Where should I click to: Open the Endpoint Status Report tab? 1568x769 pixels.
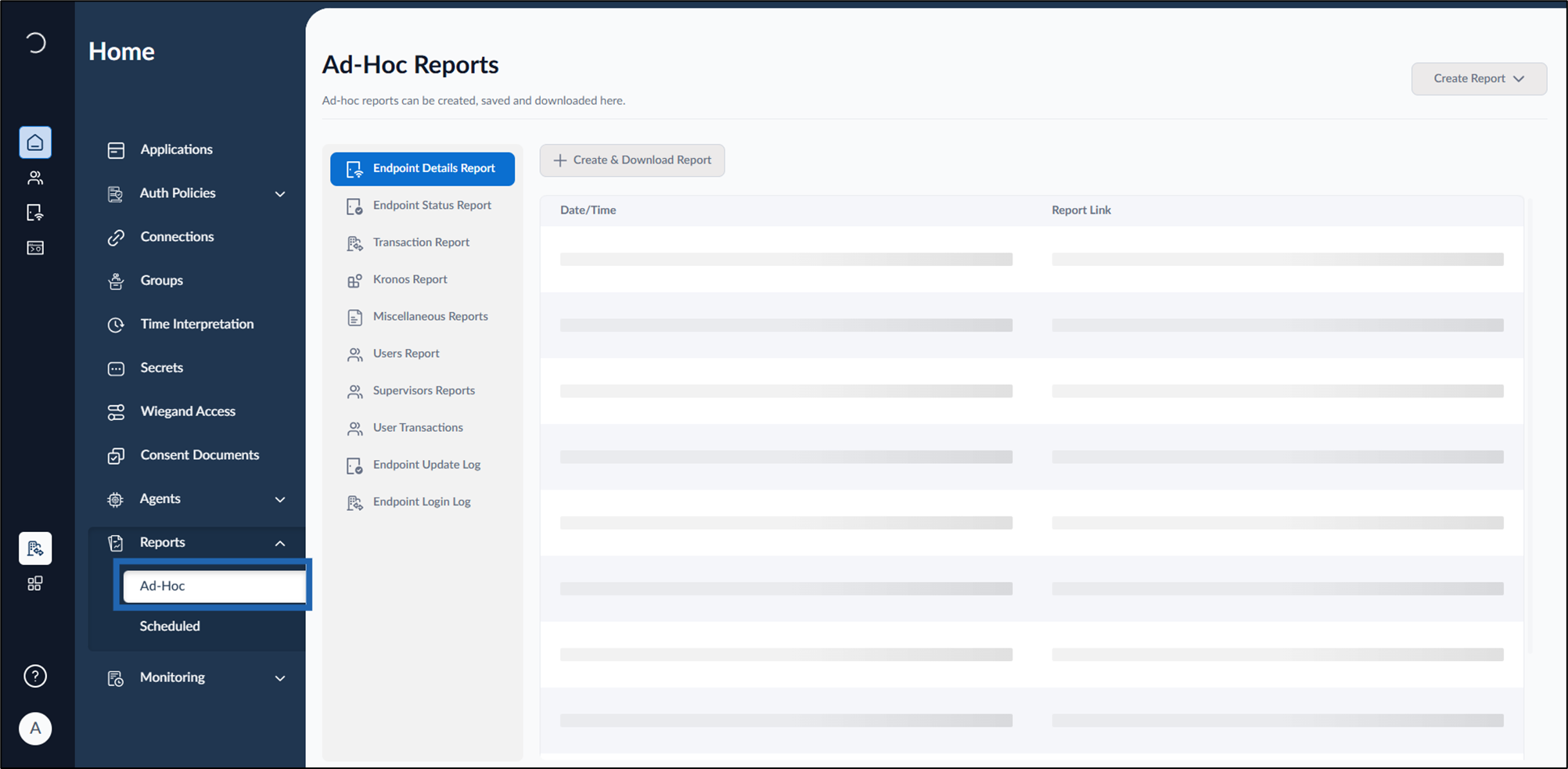coord(423,206)
